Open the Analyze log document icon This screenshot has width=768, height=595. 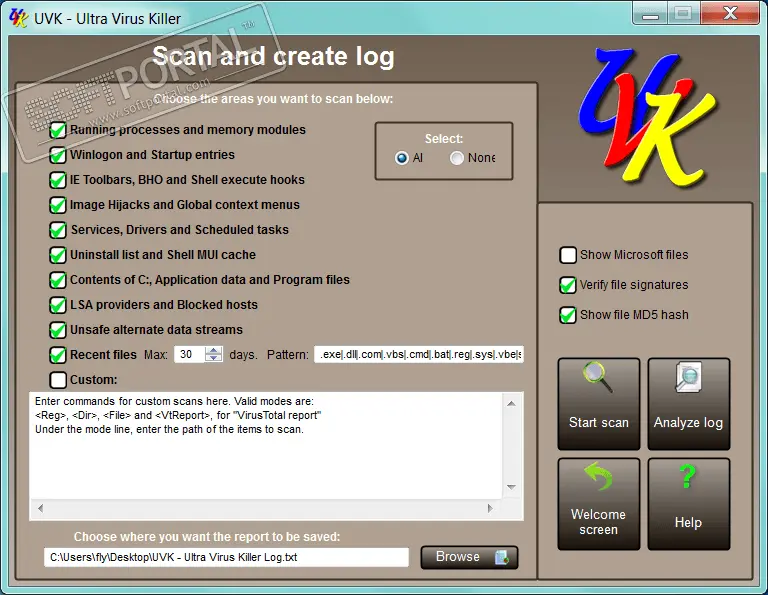[x=688, y=377]
